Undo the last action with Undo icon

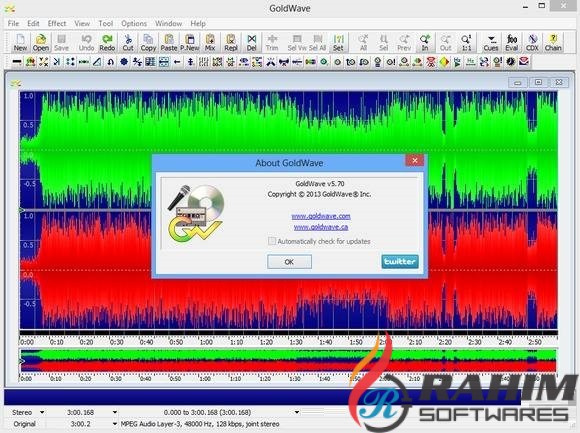coord(86,43)
